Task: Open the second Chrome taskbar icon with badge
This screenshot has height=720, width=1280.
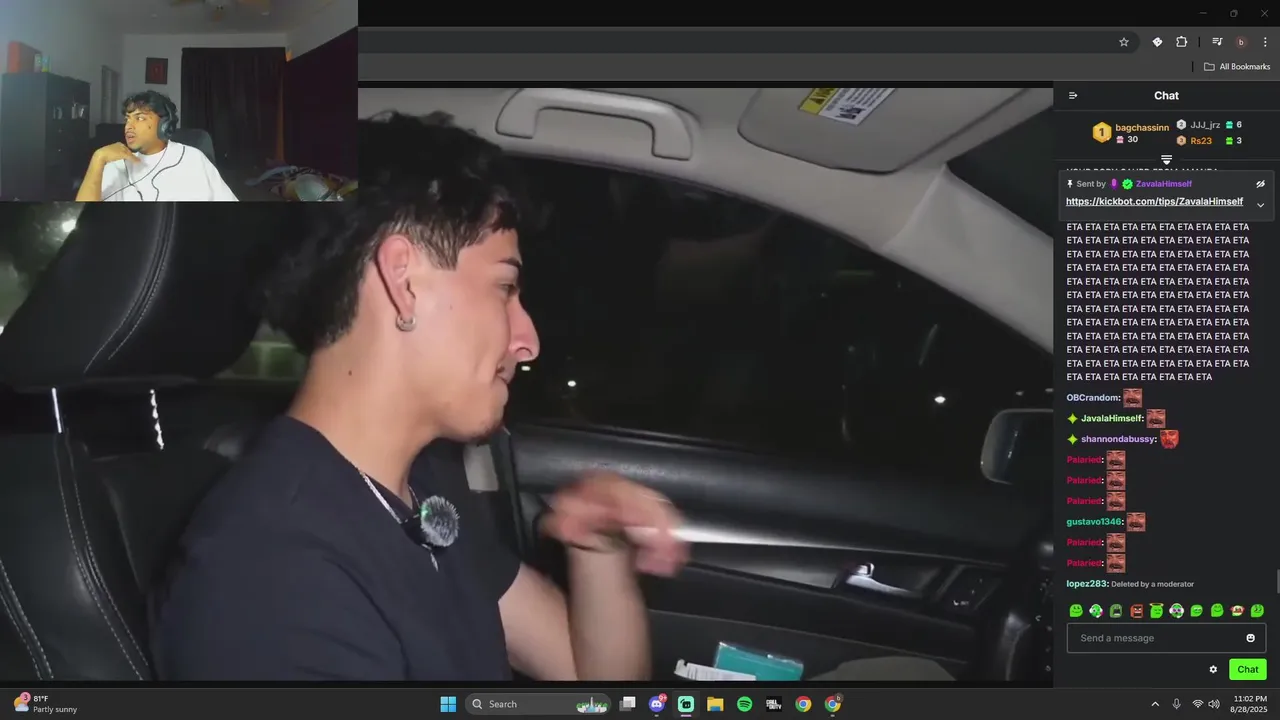Action: [832, 704]
